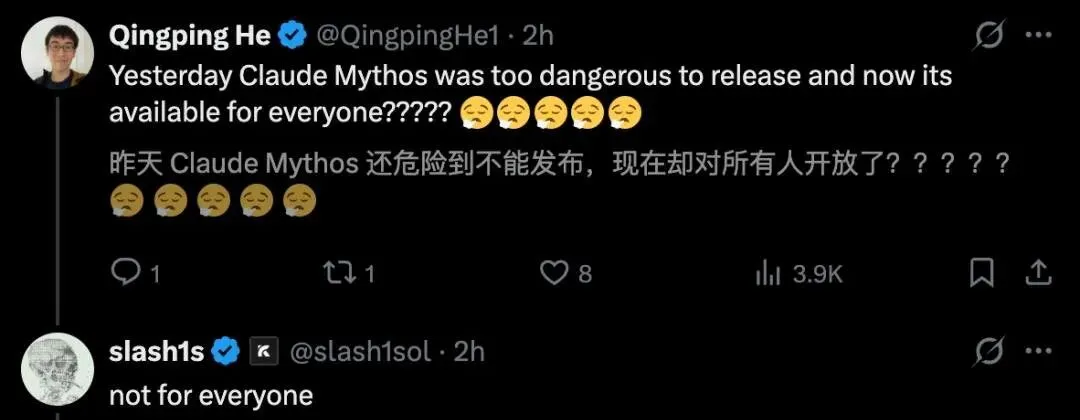View analytics showing 3.9K views
Image resolution: width=1080 pixels, height=420 pixels.
(799, 275)
